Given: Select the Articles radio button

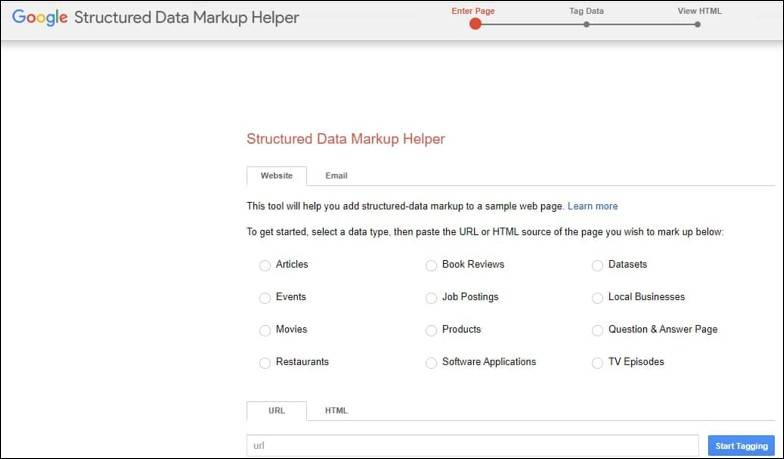Looking at the screenshot, I should coord(264,266).
